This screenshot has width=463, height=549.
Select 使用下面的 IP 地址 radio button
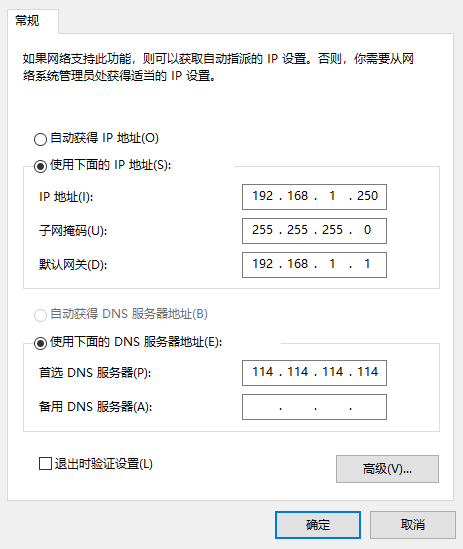[40, 166]
